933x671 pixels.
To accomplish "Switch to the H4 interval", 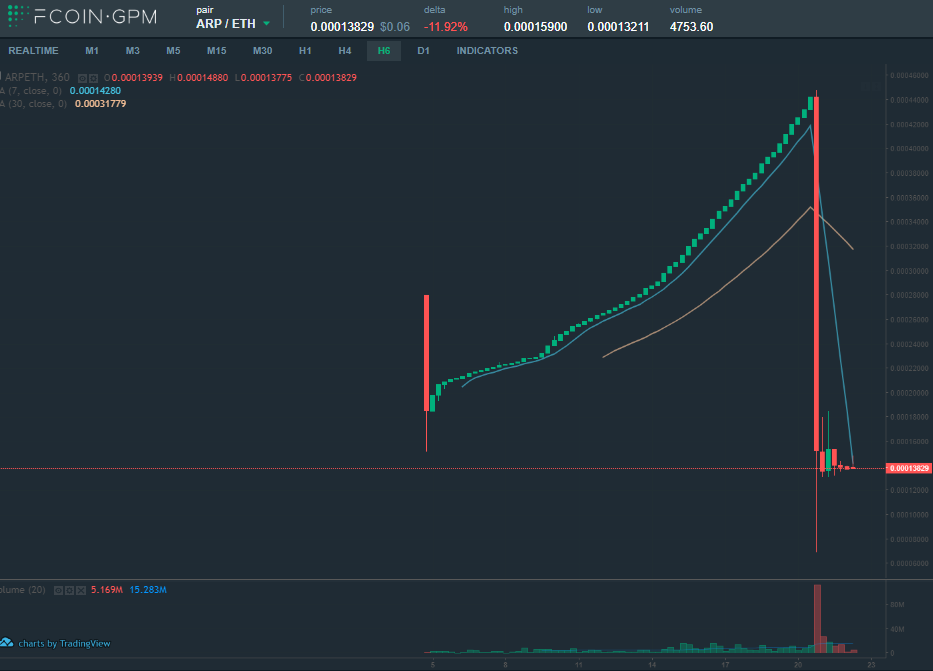I will [345, 51].
